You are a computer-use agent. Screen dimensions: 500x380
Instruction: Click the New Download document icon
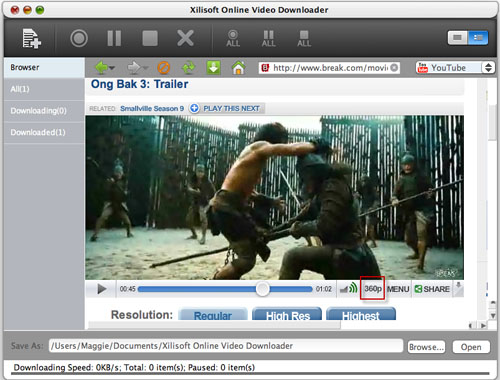tap(32, 38)
